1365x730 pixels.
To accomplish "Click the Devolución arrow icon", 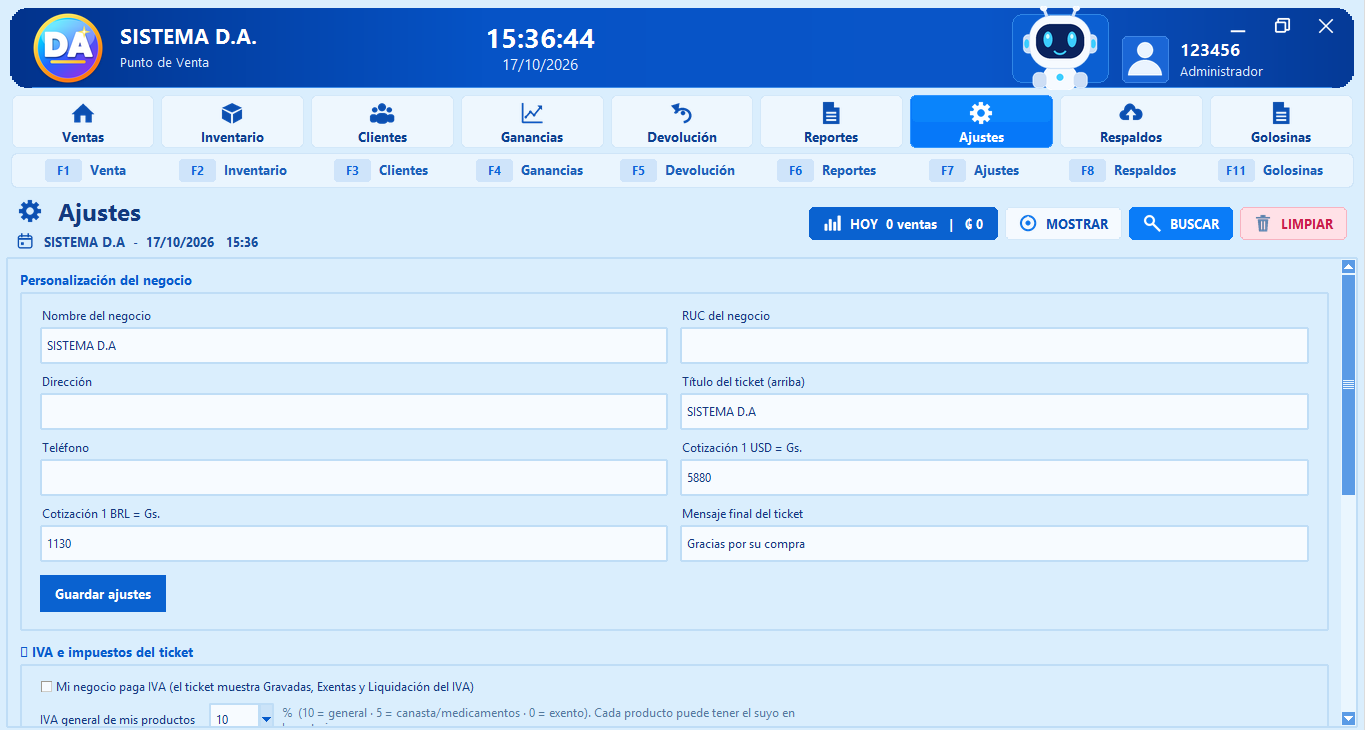I will (682, 113).
